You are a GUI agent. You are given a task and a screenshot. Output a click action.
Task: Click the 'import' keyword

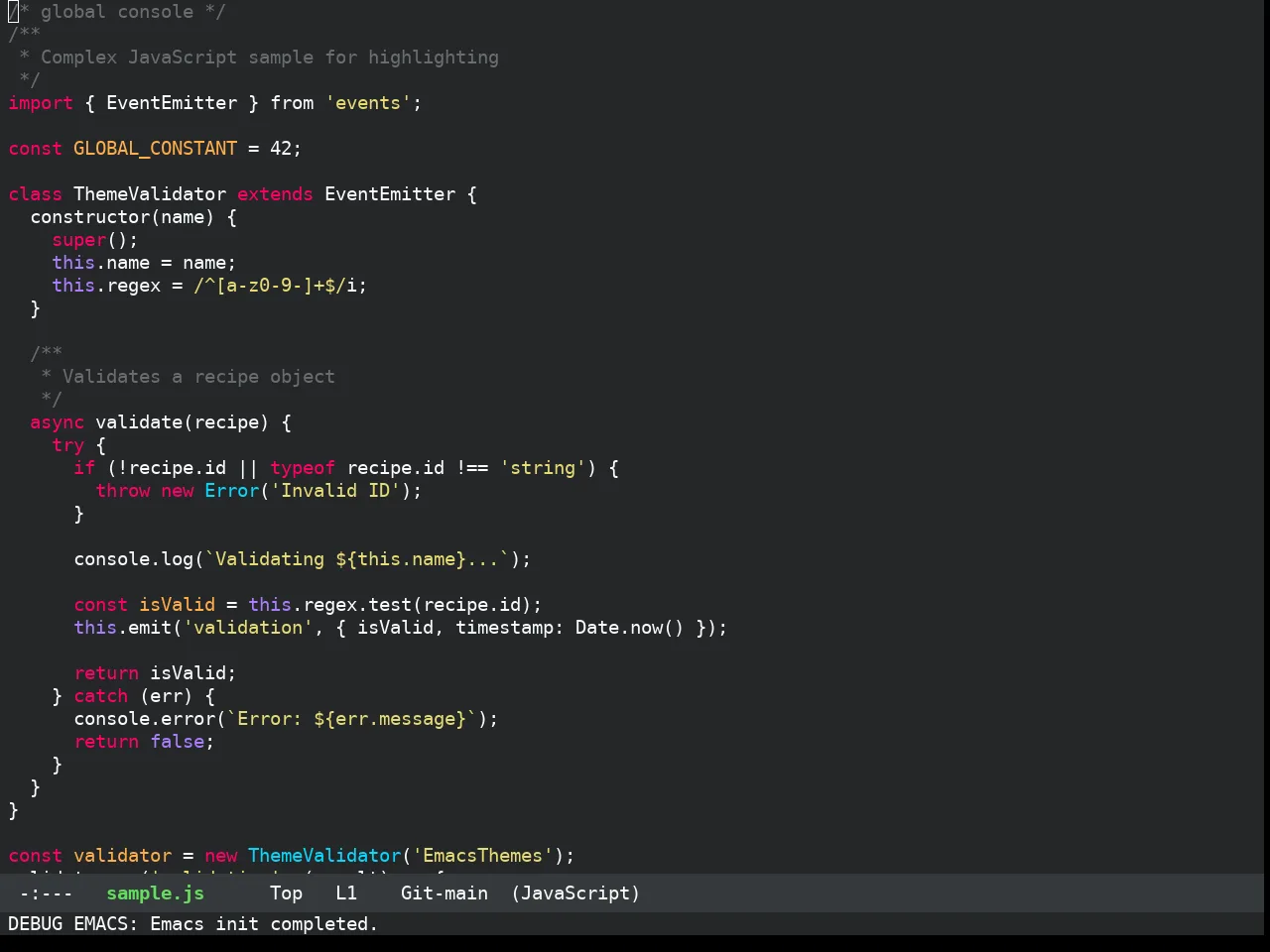click(41, 103)
